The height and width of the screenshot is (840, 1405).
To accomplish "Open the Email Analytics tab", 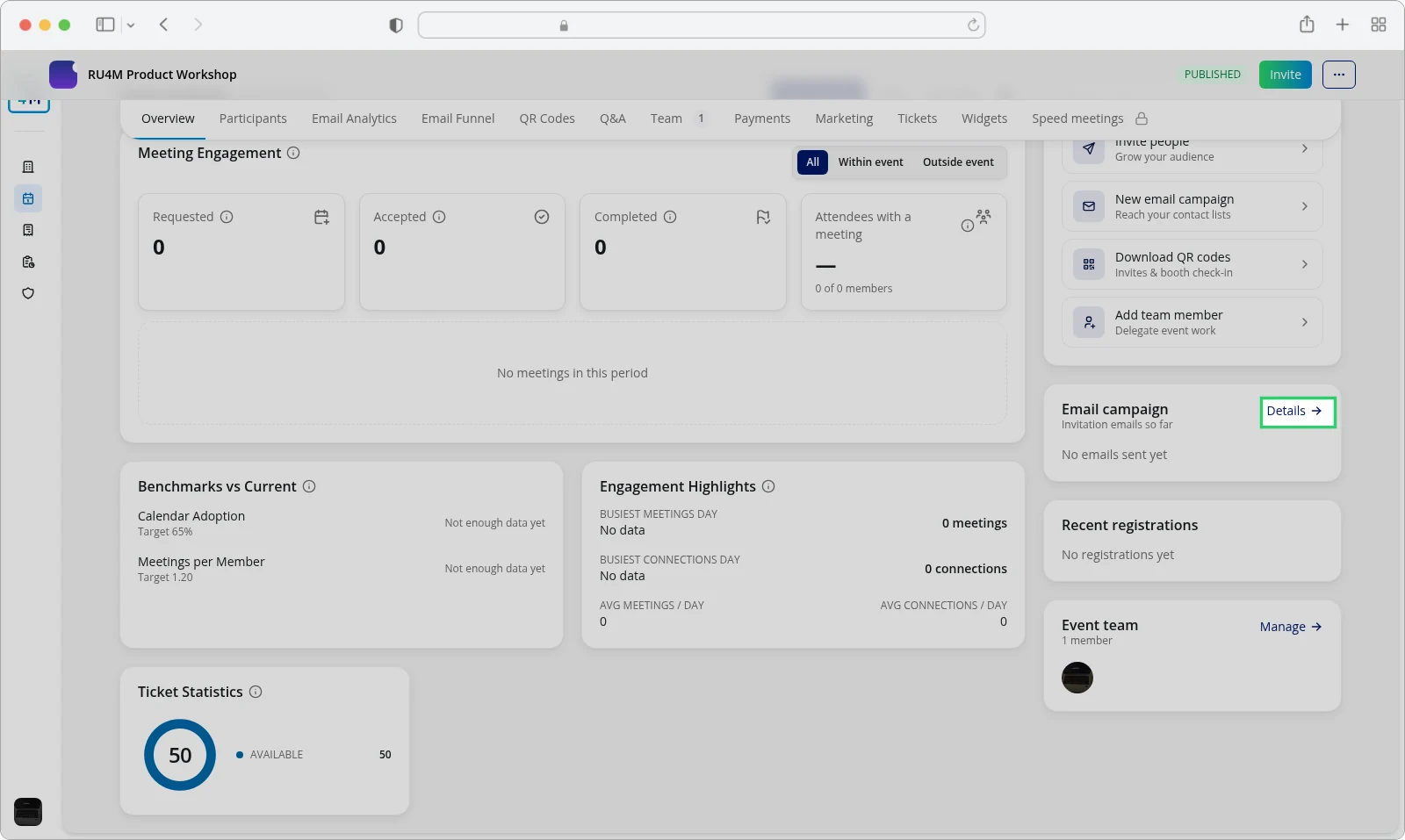I will click(x=354, y=118).
